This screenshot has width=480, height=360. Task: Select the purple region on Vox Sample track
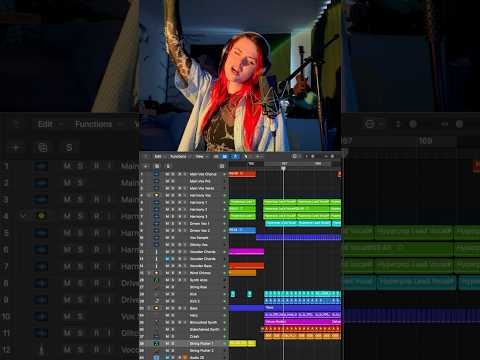(x=298, y=237)
